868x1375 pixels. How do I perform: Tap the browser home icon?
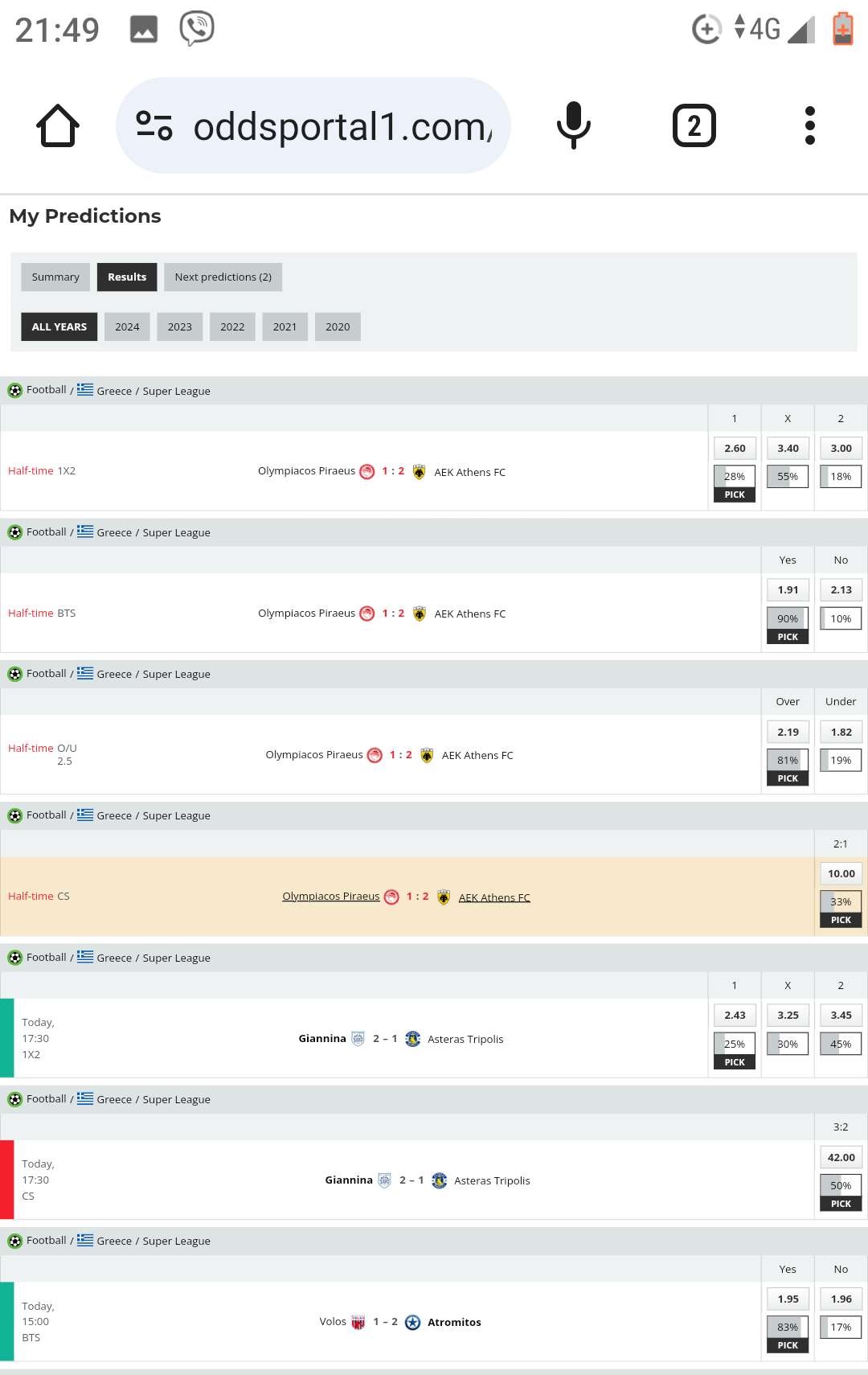point(58,126)
